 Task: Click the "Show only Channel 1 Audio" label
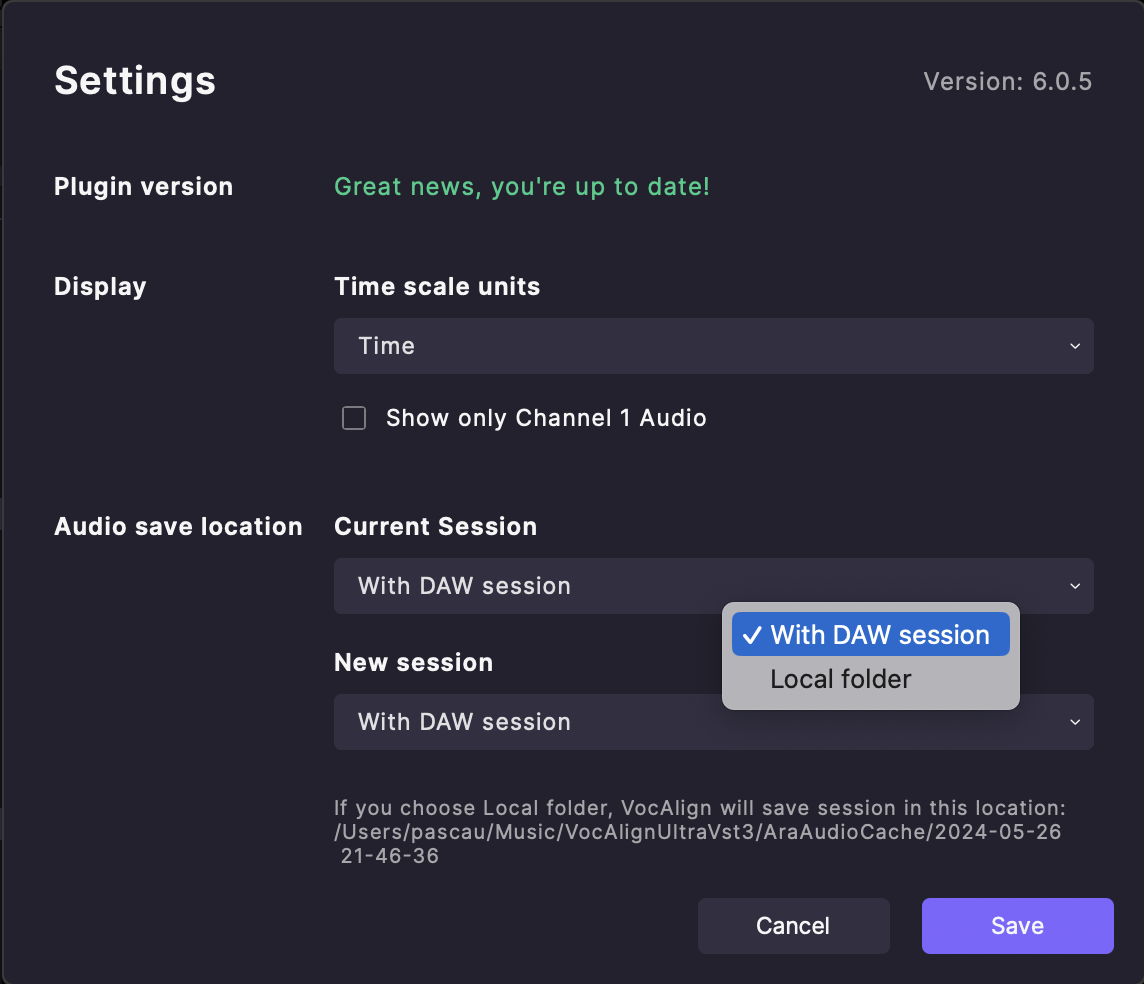pos(546,418)
